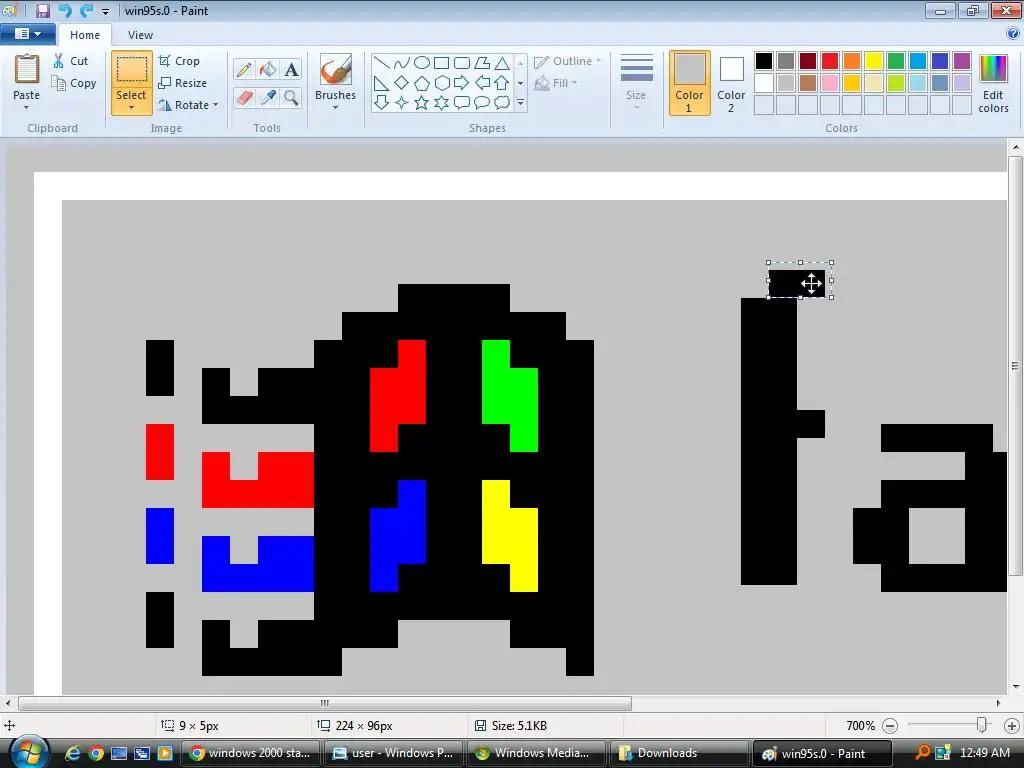Expand the Brushes dropdown arrow
The width and height of the screenshot is (1024, 768).
[x=336, y=108]
